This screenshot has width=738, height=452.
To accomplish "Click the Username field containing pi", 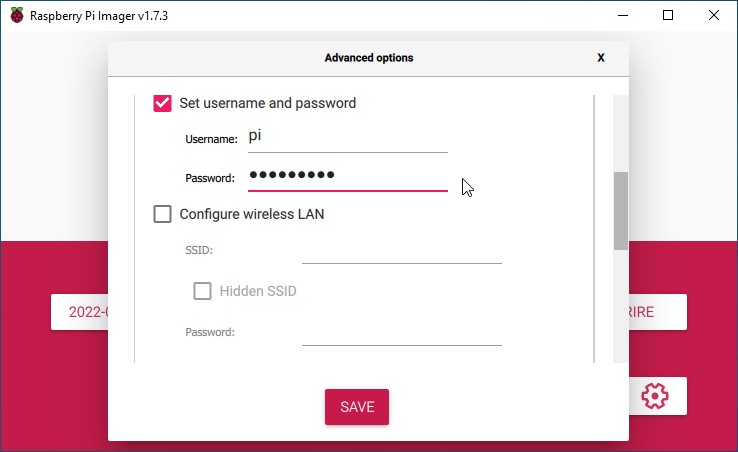I will pyautogui.click(x=348, y=137).
